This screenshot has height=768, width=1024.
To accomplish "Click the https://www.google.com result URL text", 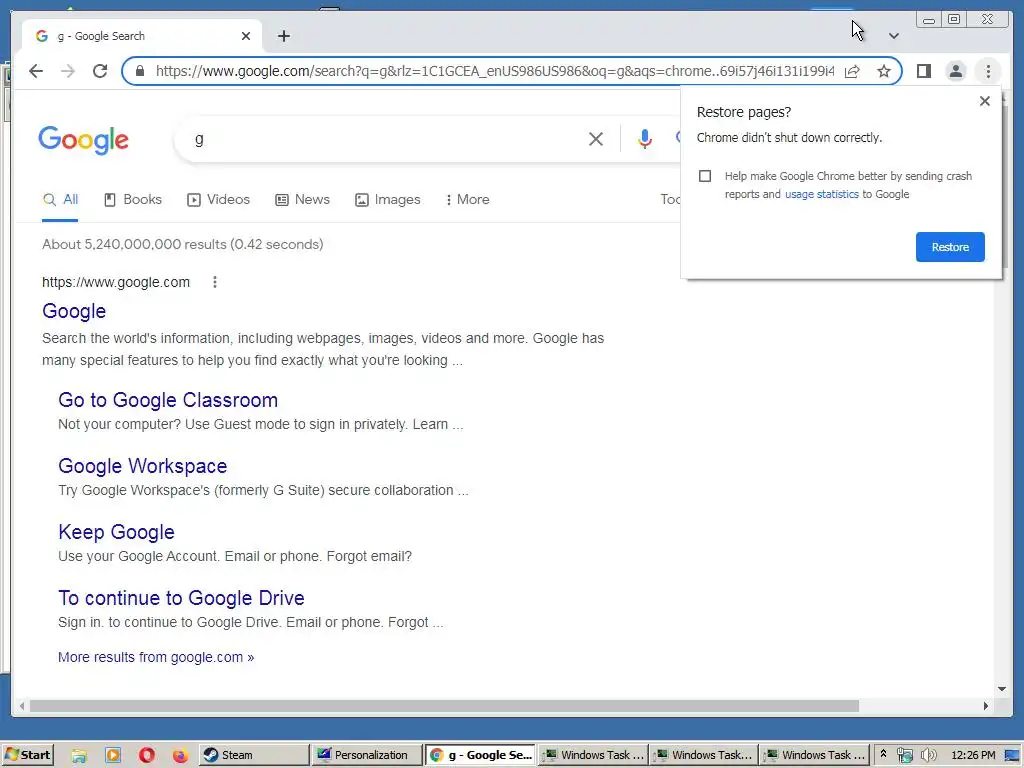I will point(116,282).
